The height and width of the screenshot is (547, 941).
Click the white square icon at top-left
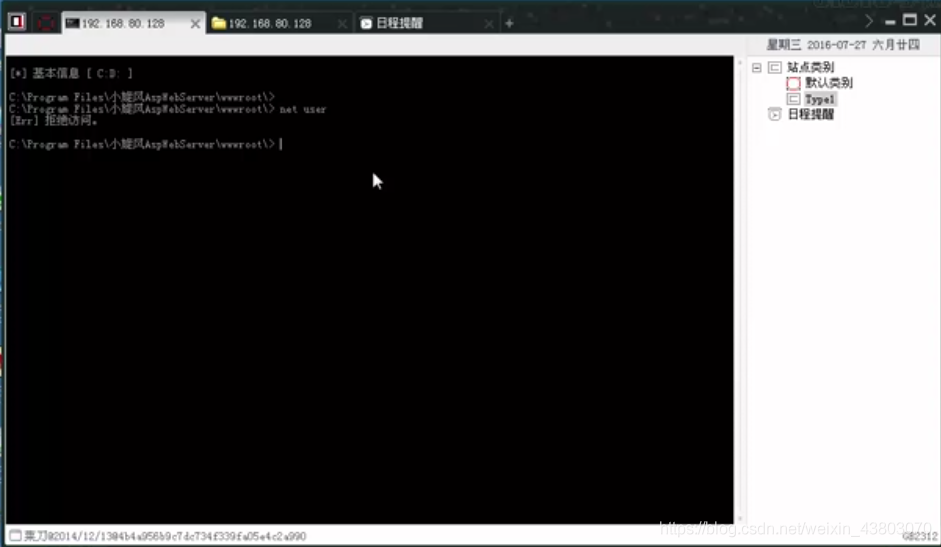[x=17, y=22]
